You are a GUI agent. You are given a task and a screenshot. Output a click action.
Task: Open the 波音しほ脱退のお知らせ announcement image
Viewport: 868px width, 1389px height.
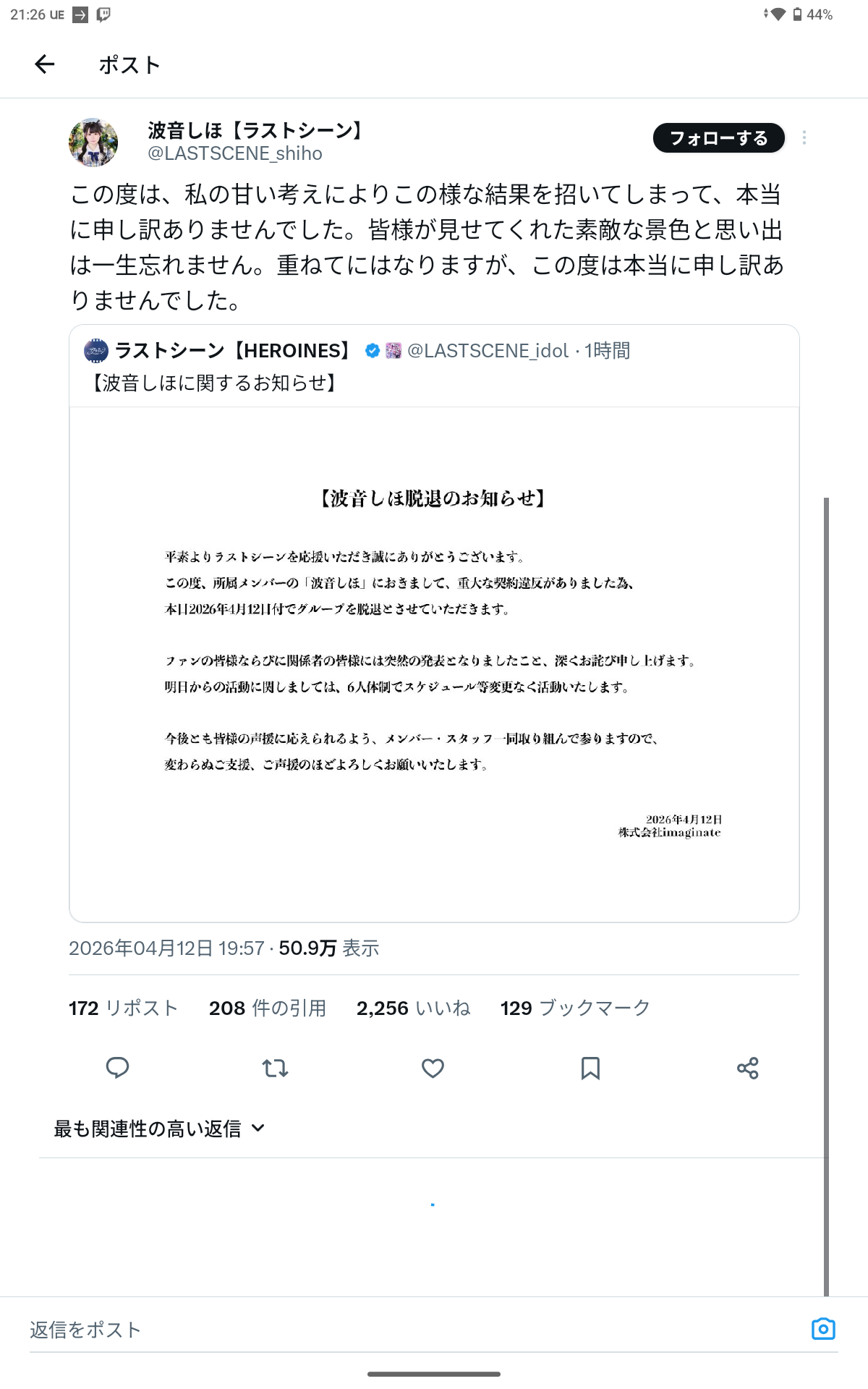[x=434, y=664]
